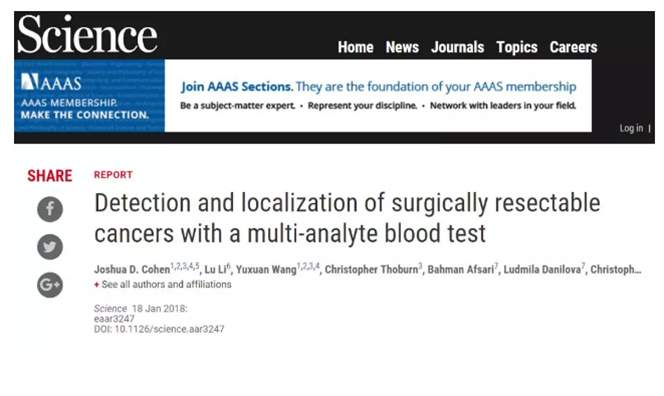Click author name Yuxuan Wang

pyautogui.click(x=266, y=269)
